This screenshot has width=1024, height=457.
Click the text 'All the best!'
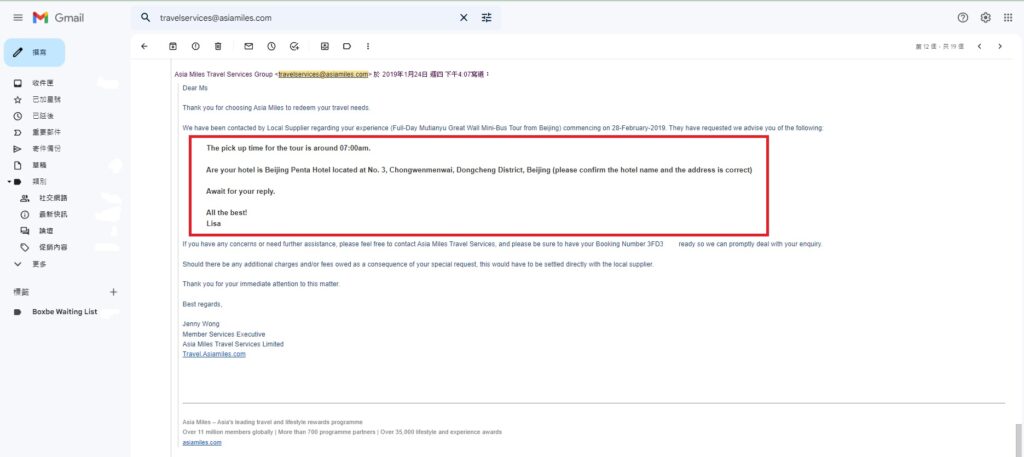tap(227, 213)
